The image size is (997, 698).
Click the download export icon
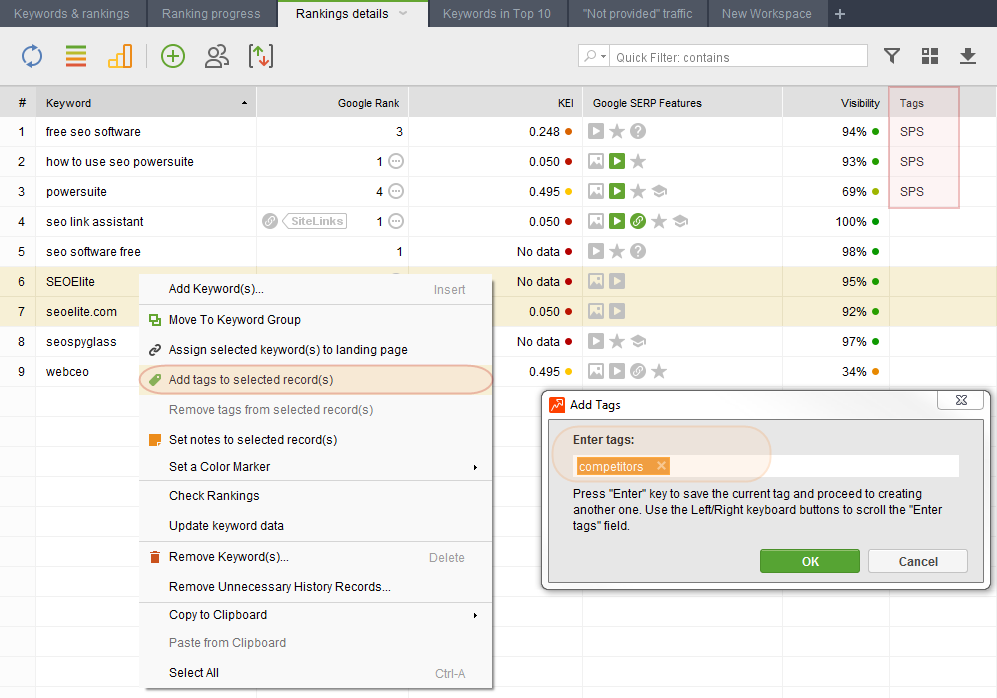click(x=968, y=56)
